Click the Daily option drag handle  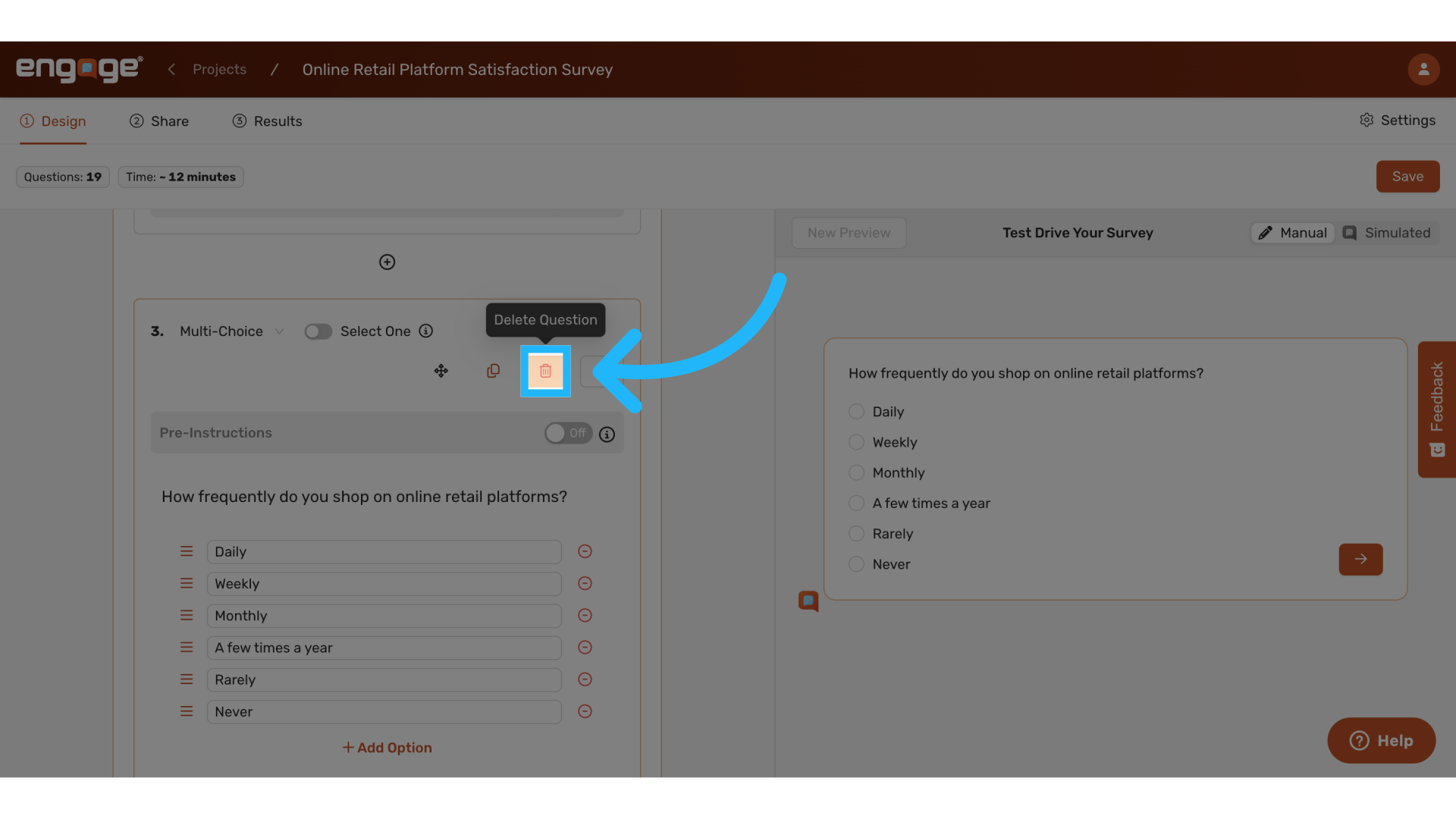[x=187, y=551]
